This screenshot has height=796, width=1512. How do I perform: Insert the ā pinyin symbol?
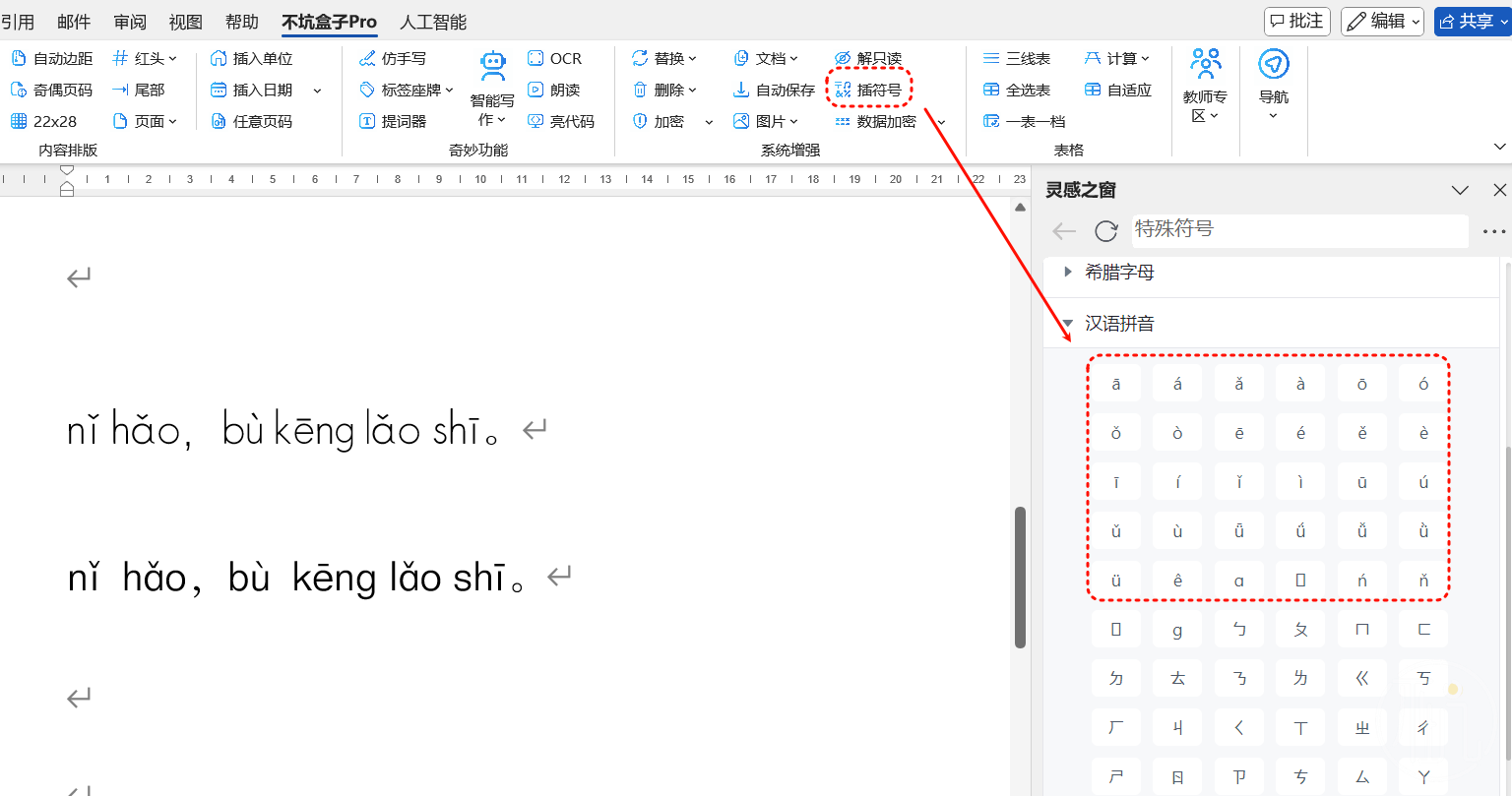[1116, 384]
